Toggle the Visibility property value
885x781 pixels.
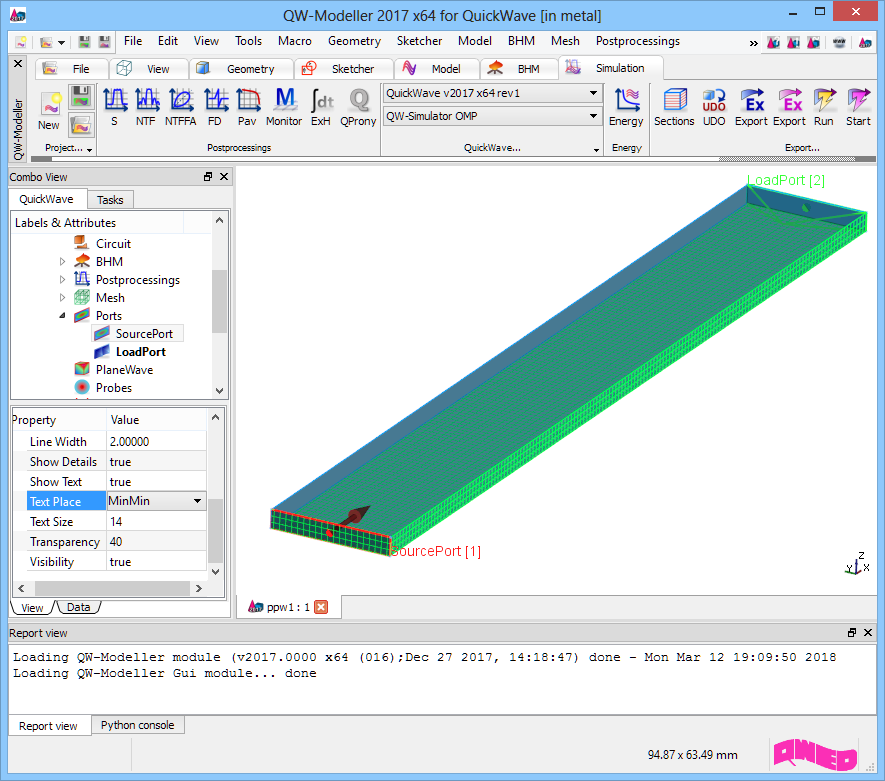(x=155, y=562)
